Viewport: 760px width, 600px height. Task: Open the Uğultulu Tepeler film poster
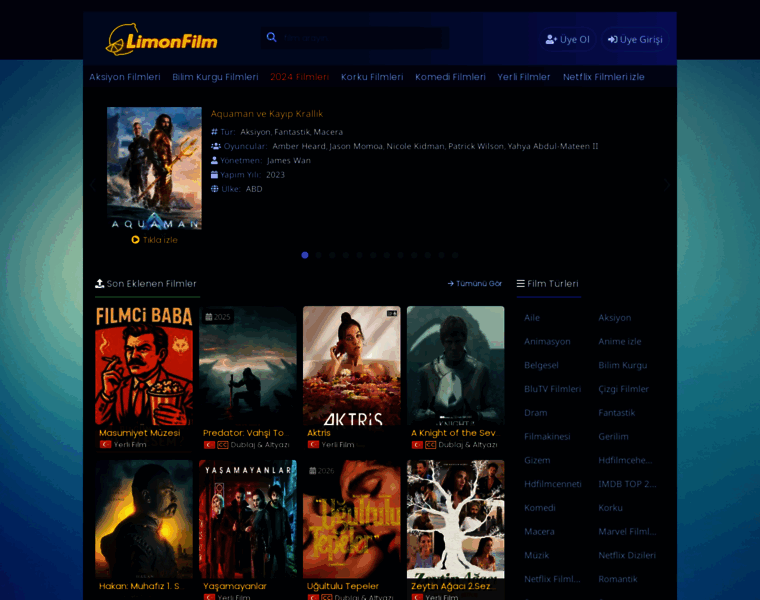point(351,519)
